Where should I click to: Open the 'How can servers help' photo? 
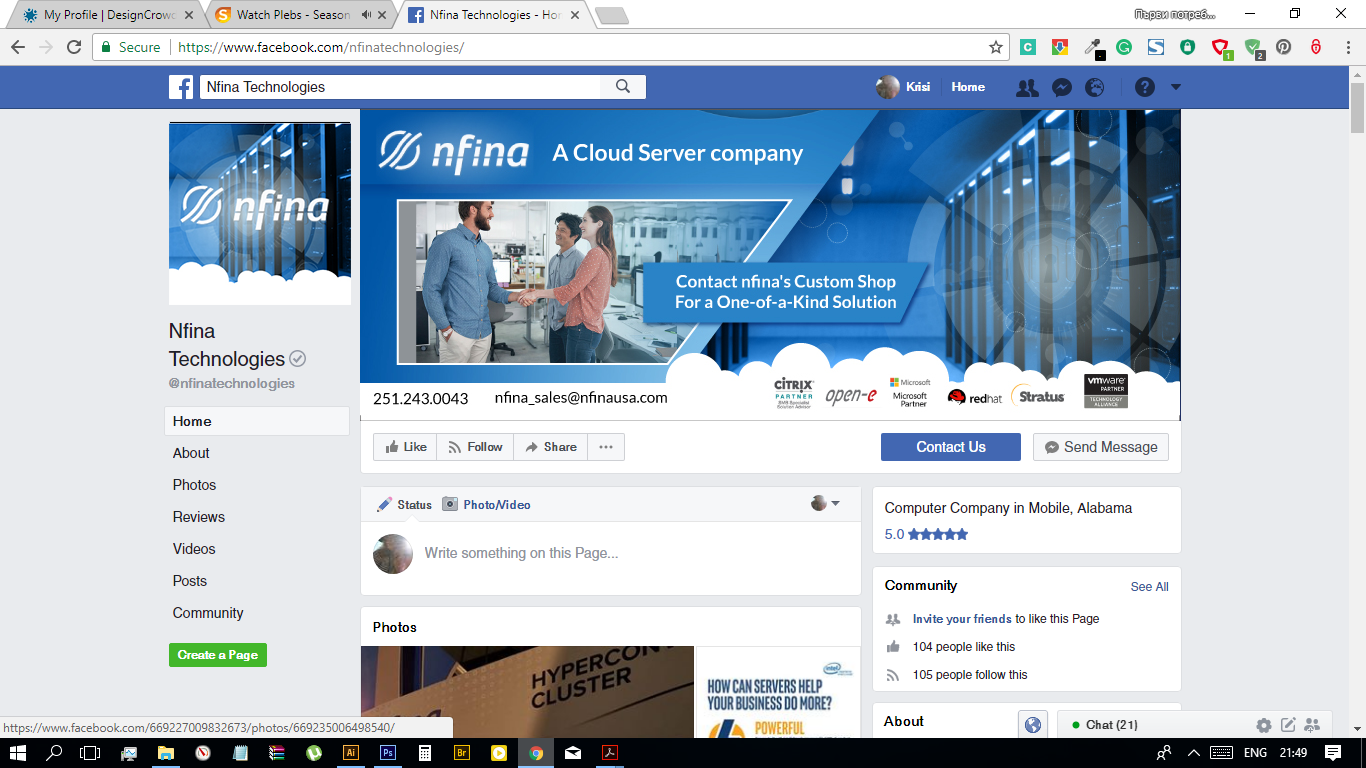click(x=778, y=692)
